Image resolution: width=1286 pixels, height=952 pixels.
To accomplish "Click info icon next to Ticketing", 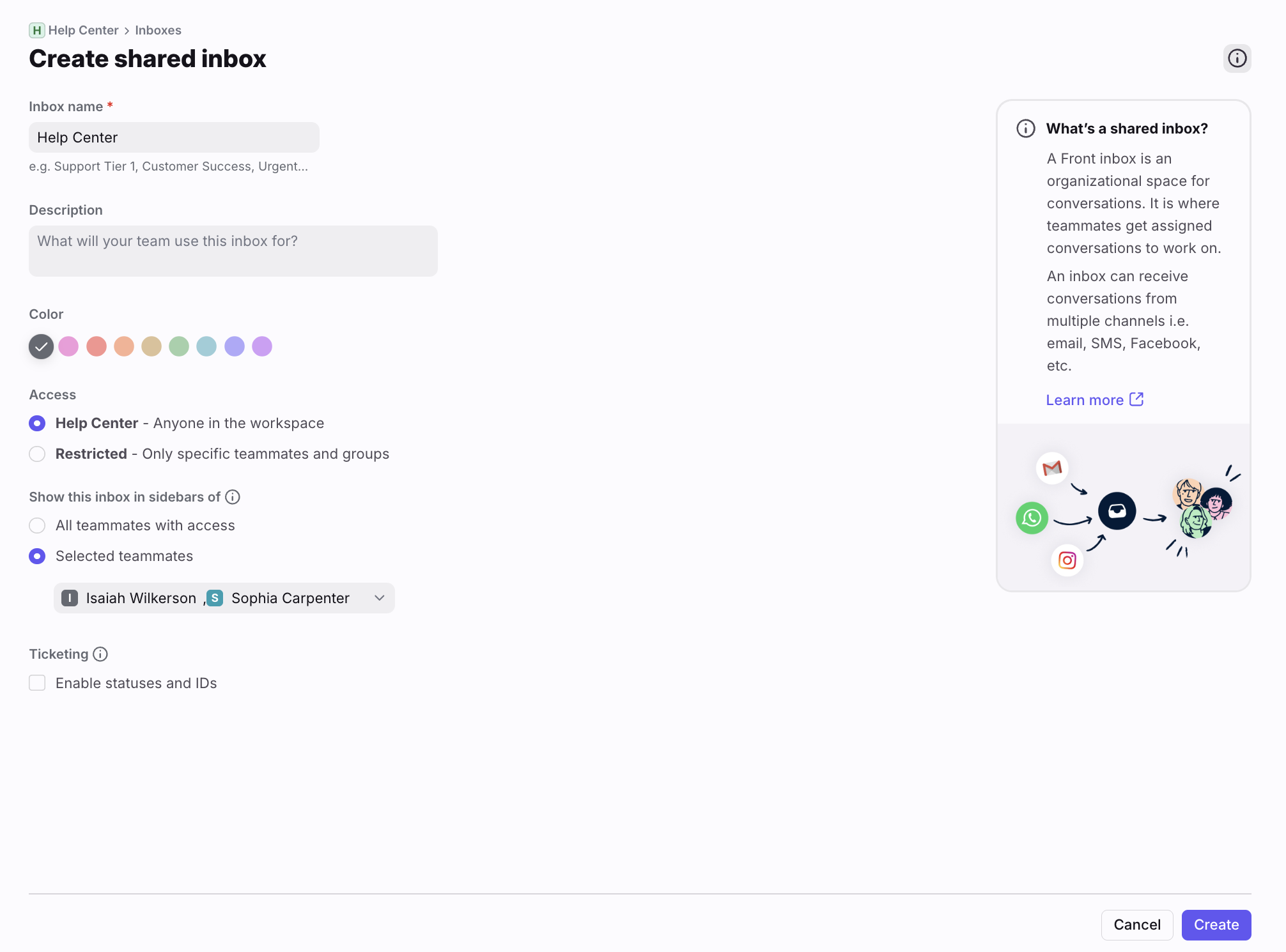I will 100,654.
